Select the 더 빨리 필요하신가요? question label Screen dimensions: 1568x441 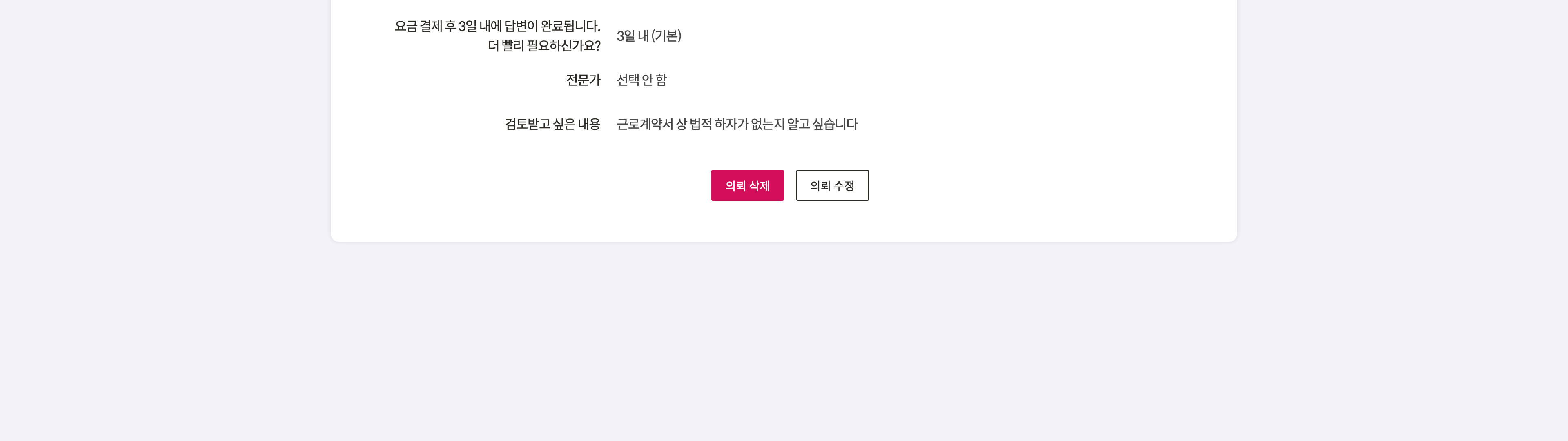[543, 46]
